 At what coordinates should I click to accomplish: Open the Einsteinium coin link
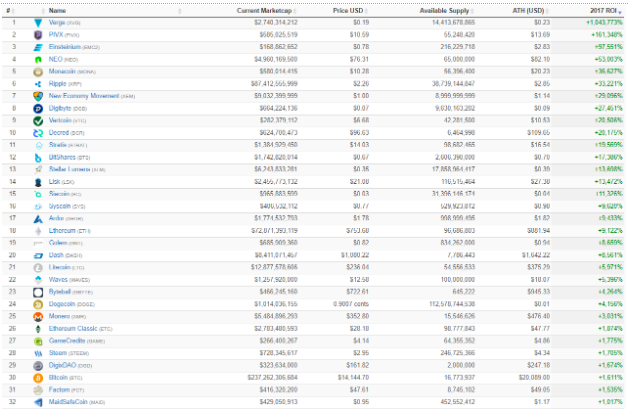pos(65,47)
